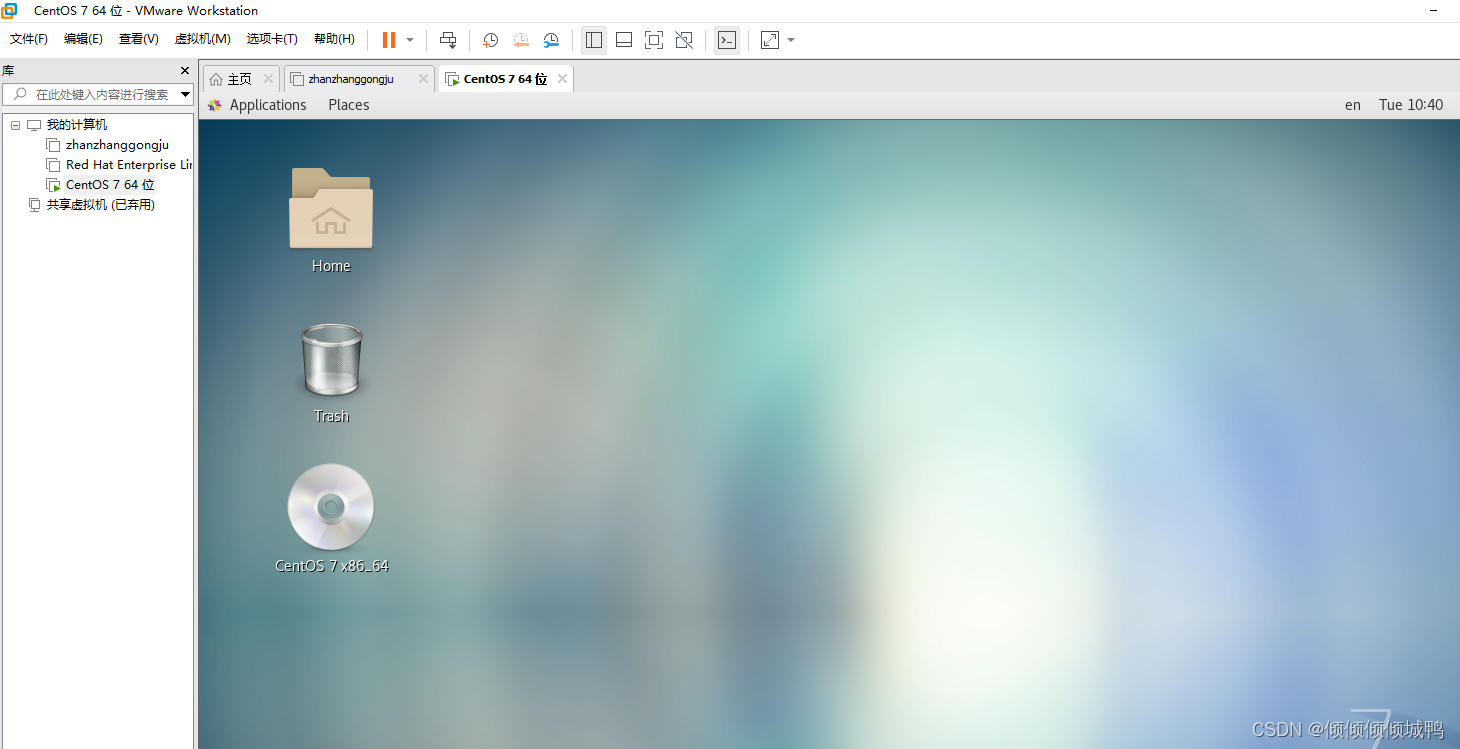Click the Unity mode toolbar icon
The image size is (1460, 749).
point(684,40)
